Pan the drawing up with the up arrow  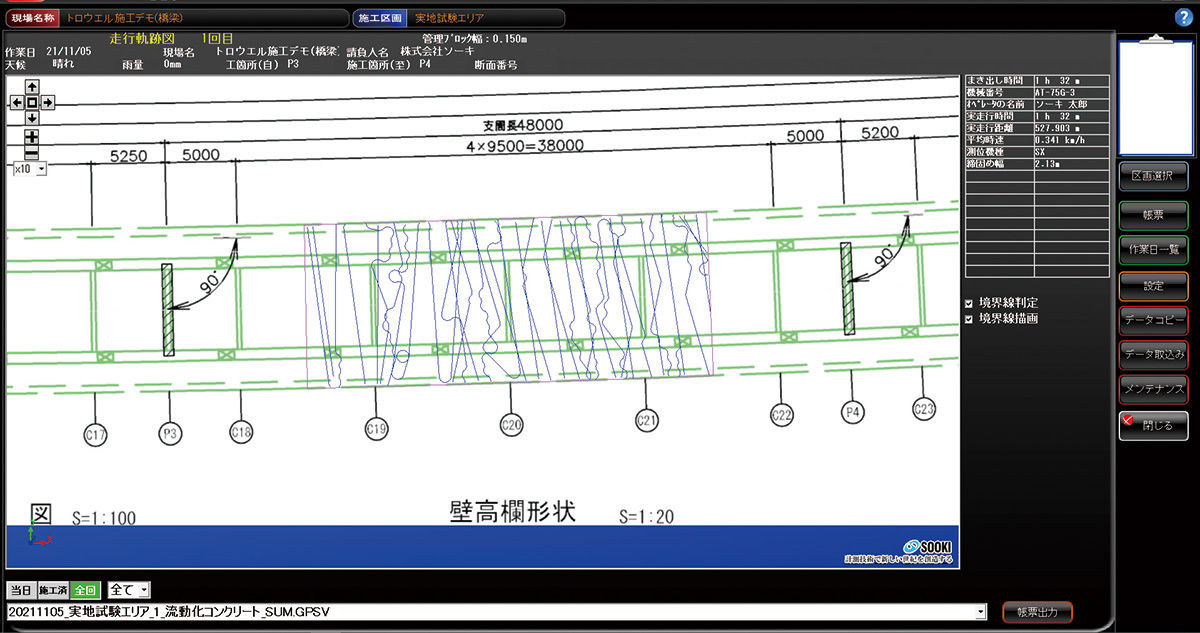31,87
